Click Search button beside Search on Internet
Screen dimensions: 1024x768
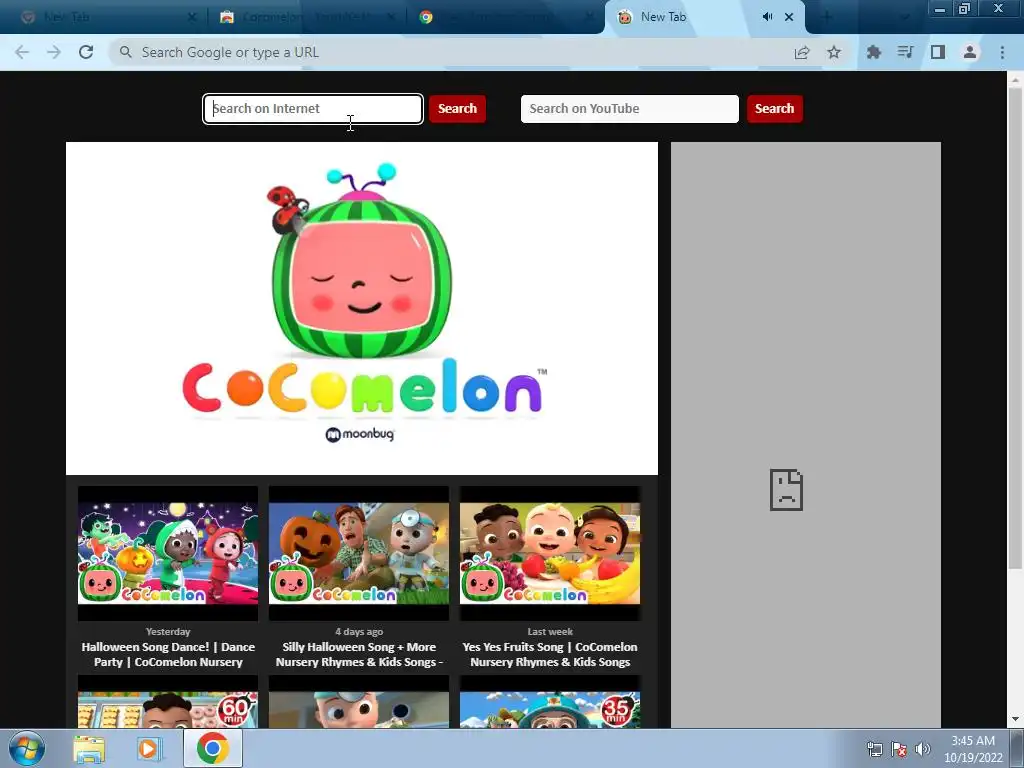tap(457, 108)
